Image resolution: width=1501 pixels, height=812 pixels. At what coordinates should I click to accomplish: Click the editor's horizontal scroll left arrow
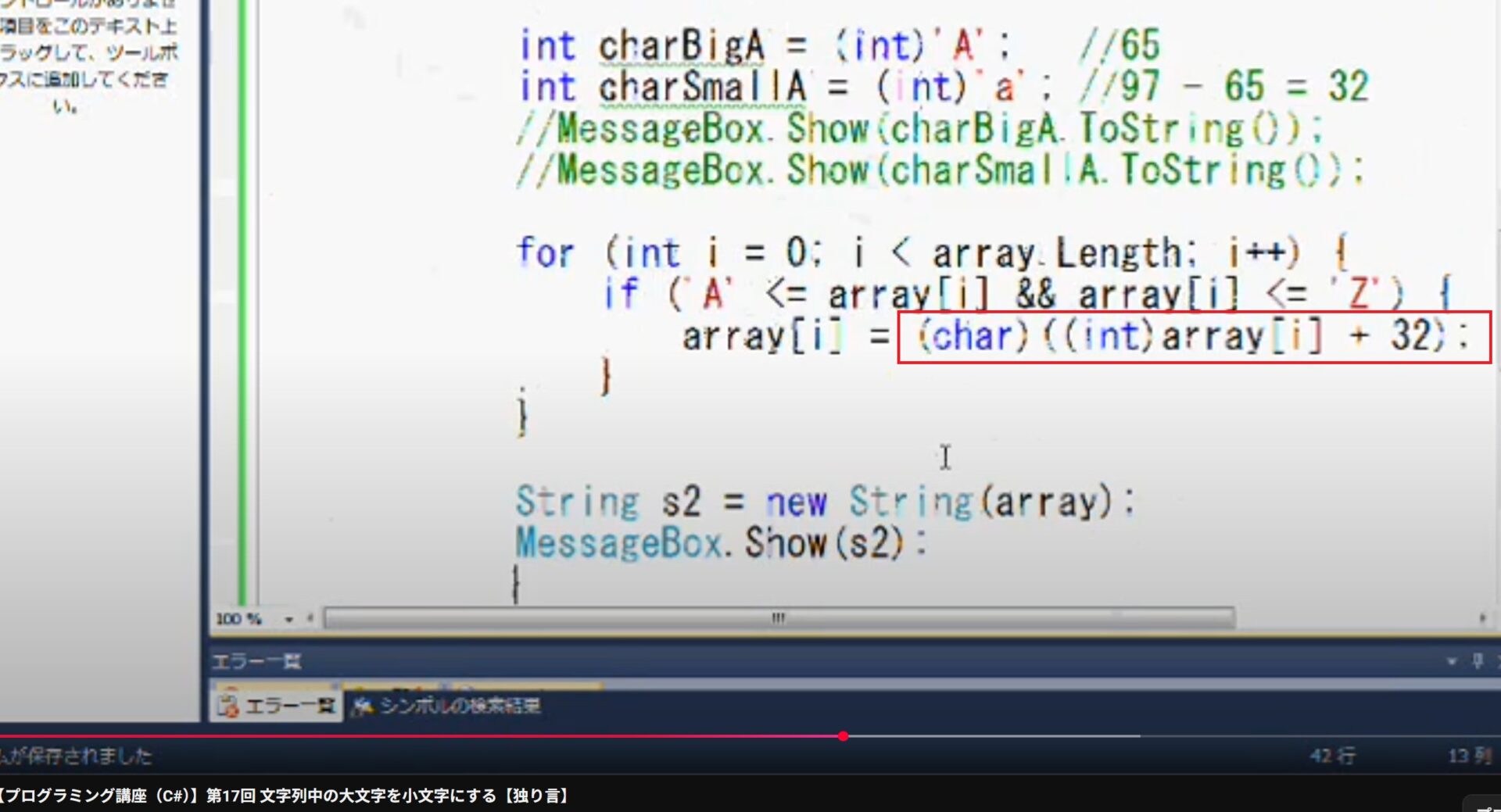point(311,619)
